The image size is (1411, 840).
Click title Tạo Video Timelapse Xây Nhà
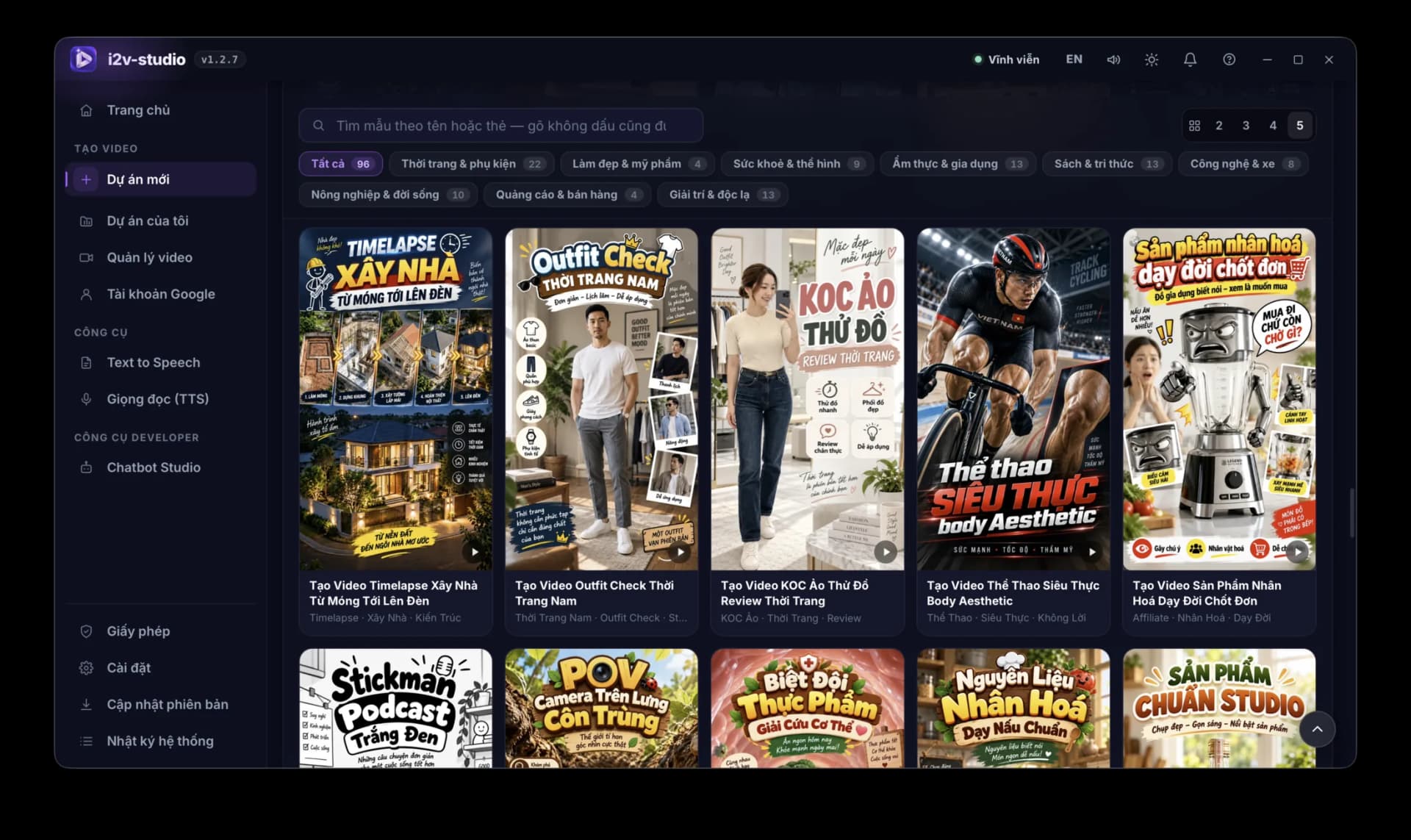coord(393,593)
